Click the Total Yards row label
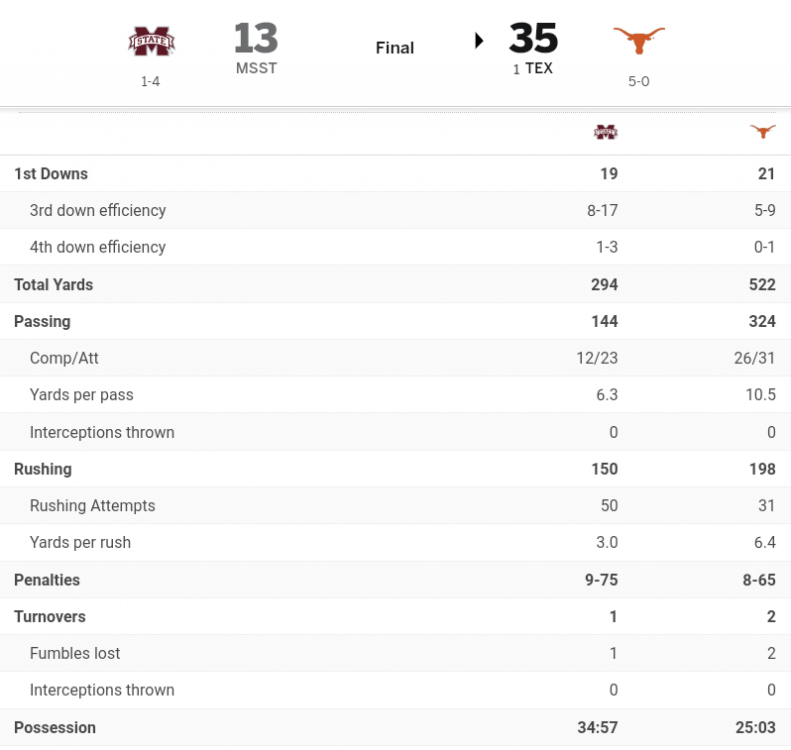The height and width of the screenshot is (750, 791). point(53,285)
